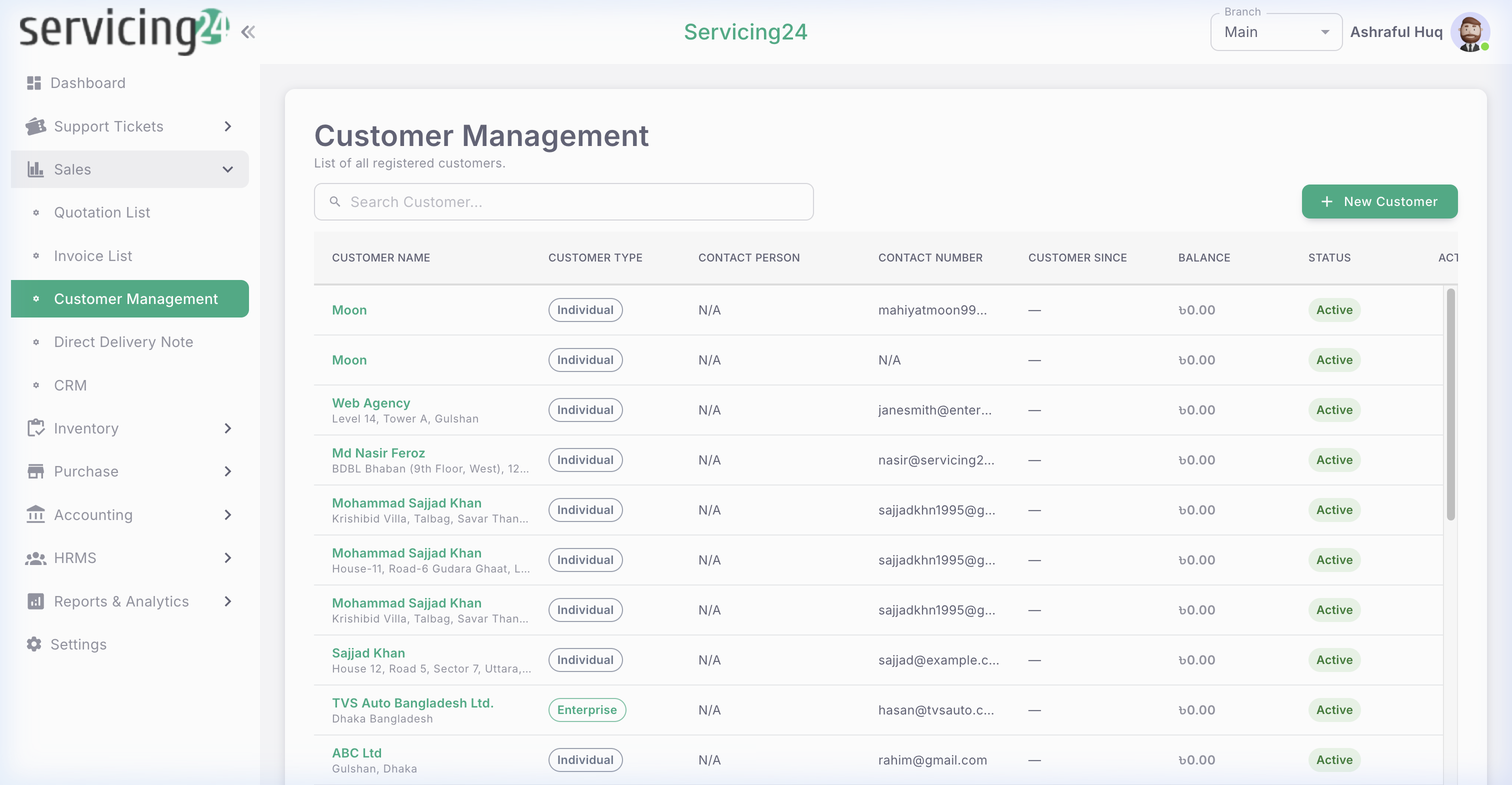Click hasan@tvsauto.c... contact cell
The height and width of the screenshot is (785, 1512).
936,710
